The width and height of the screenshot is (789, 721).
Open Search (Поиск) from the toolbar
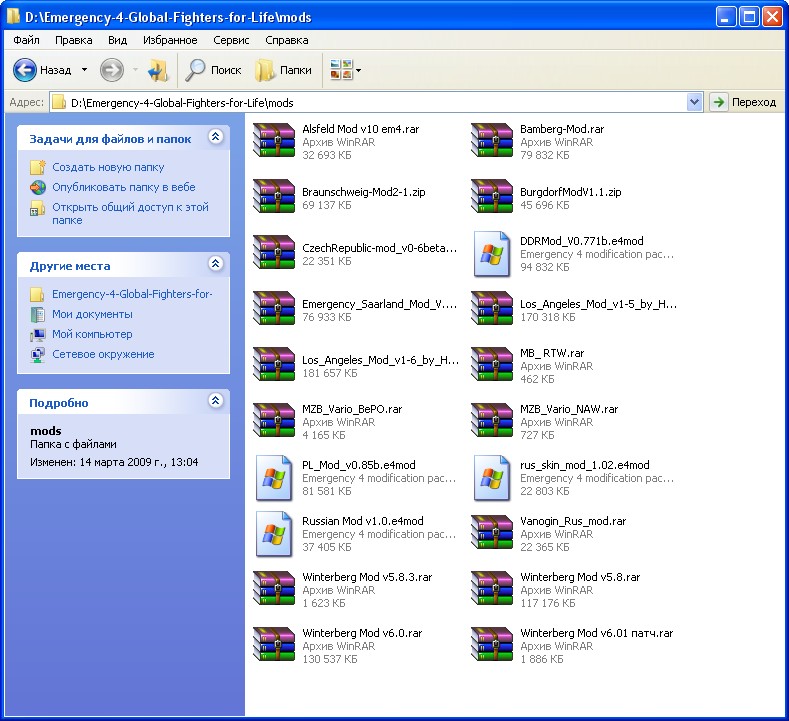click(x=213, y=70)
